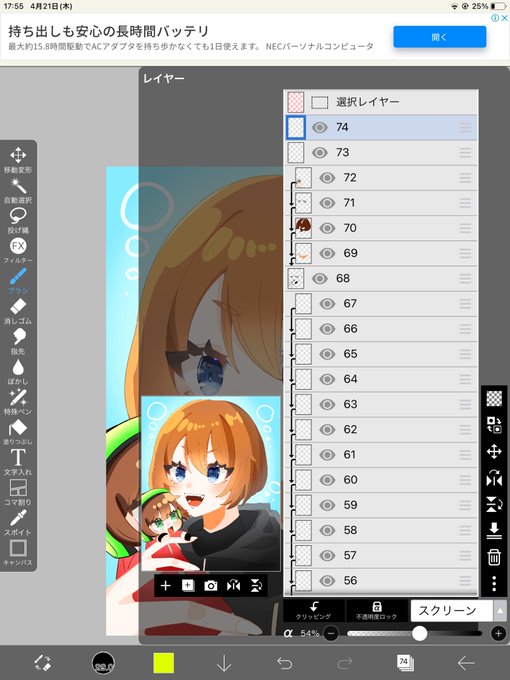Select the Move/Transform tool

pyautogui.click(x=18, y=159)
